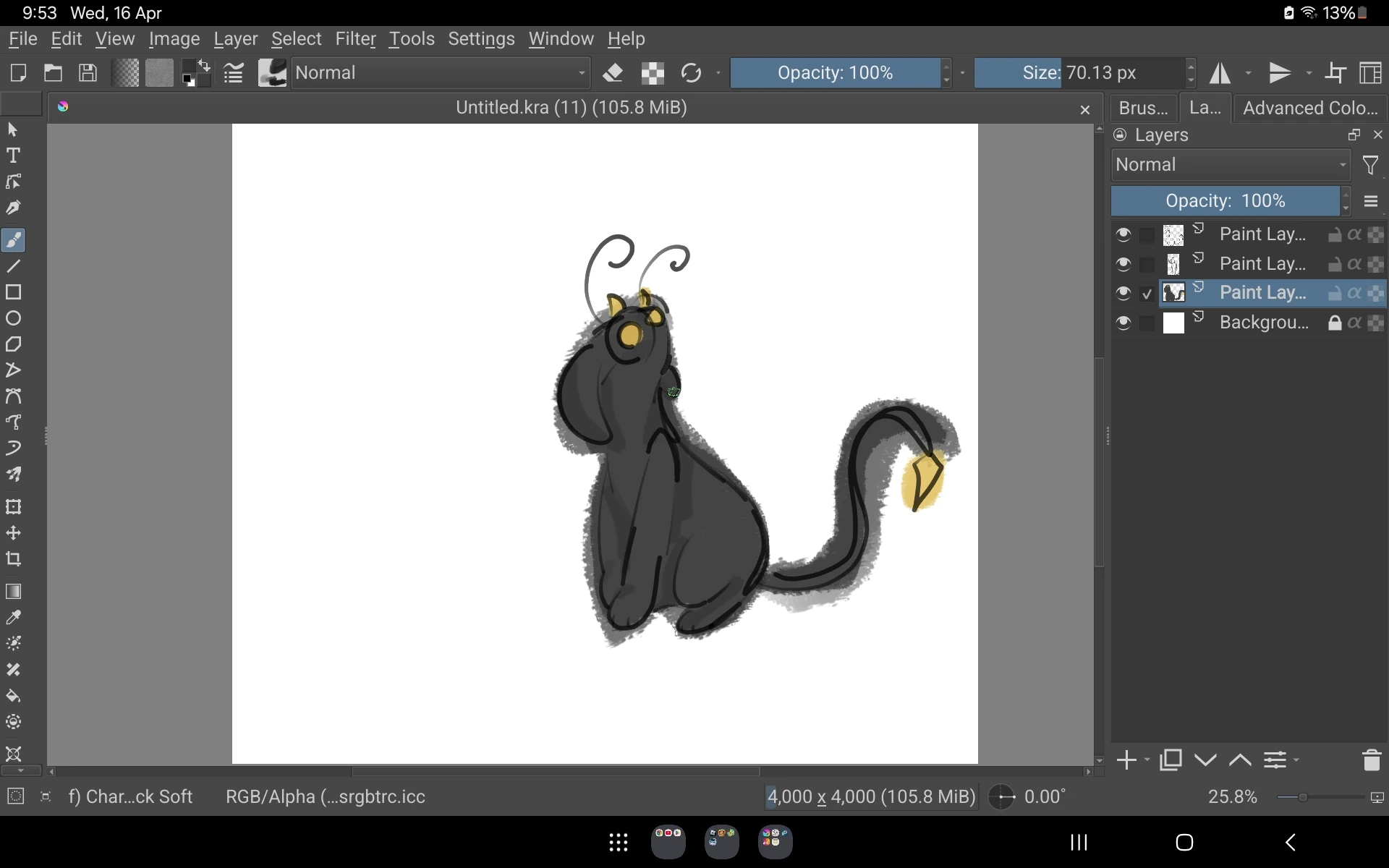
Task: Select the Text tool
Action: click(13, 156)
